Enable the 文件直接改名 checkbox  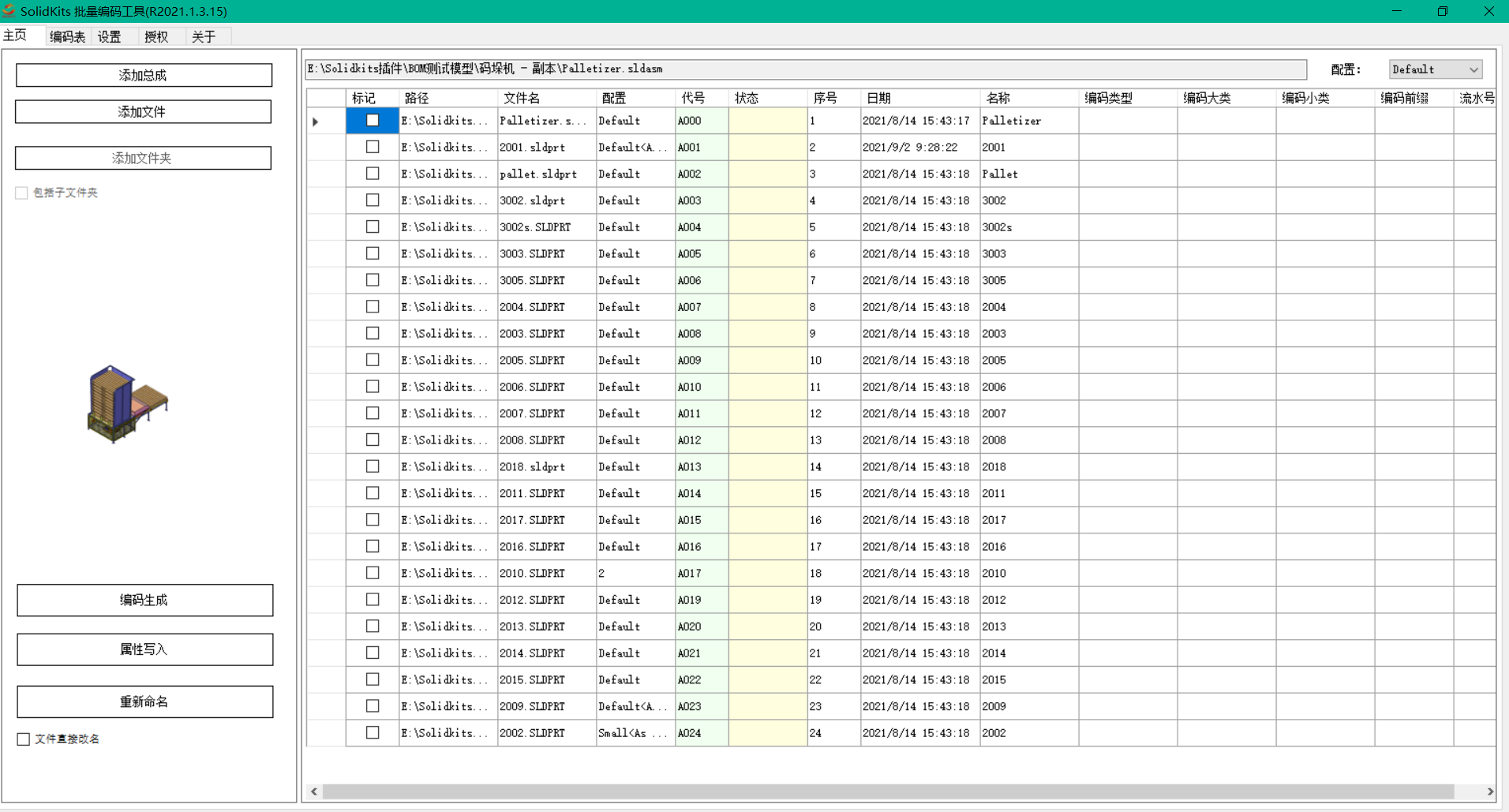[24, 739]
